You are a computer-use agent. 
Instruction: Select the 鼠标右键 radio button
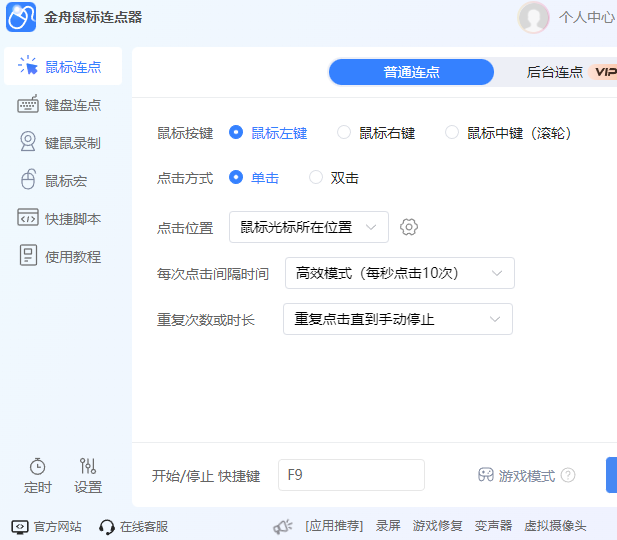click(x=344, y=132)
